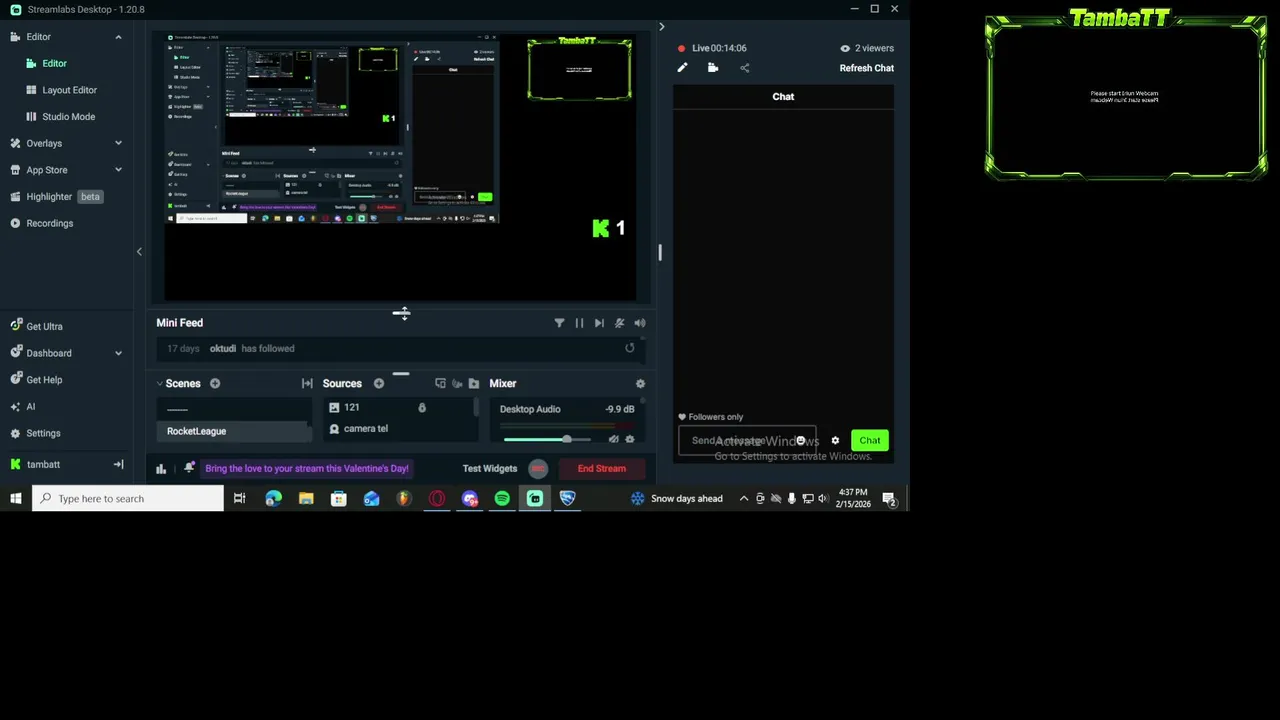Open Rocket League taskbar icon

coord(567,499)
